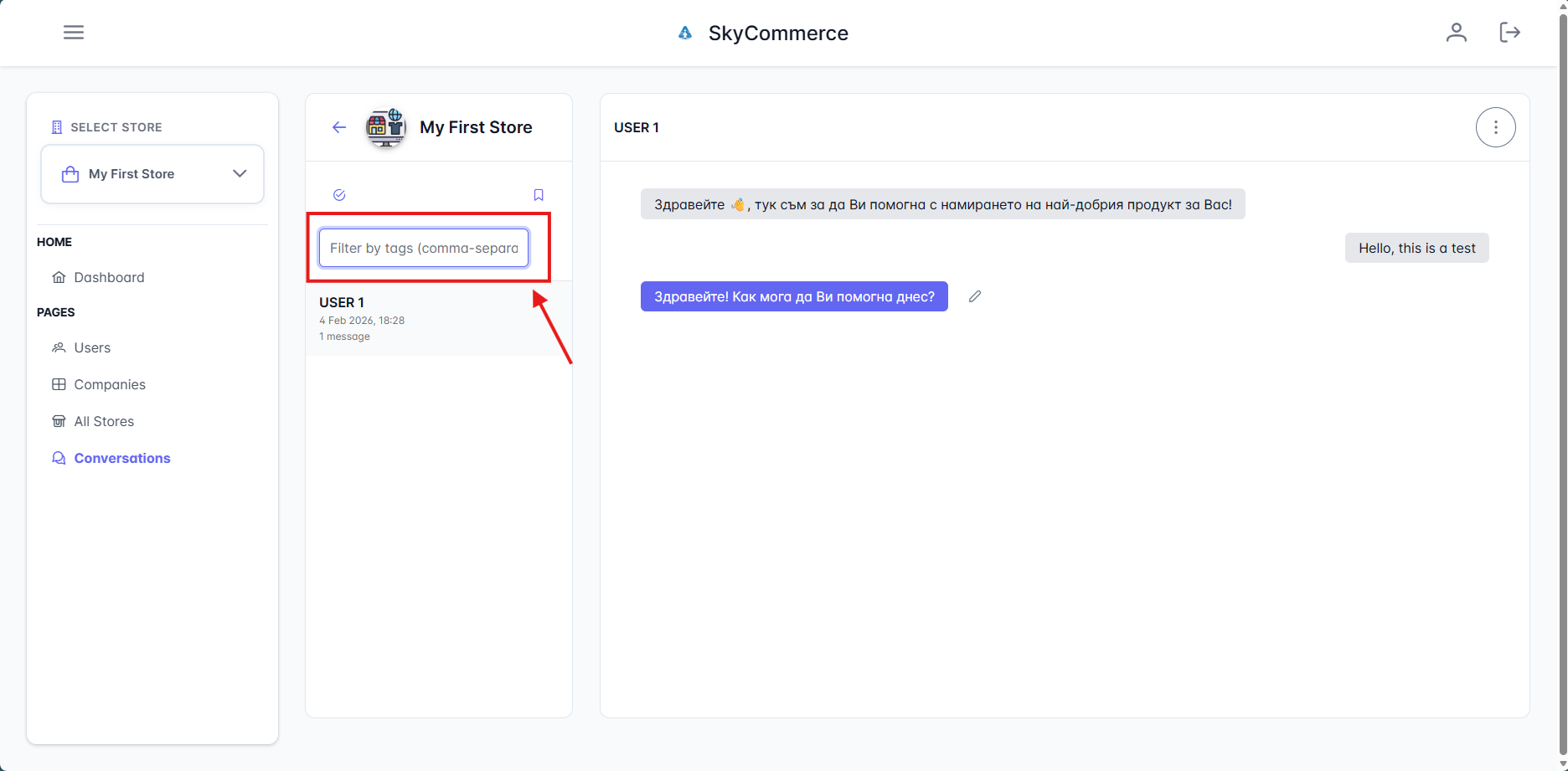This screenshot has height=771, width=1568.
Task: Click the store dropdown chevron arrow
Action: click(x=240, y=174)
